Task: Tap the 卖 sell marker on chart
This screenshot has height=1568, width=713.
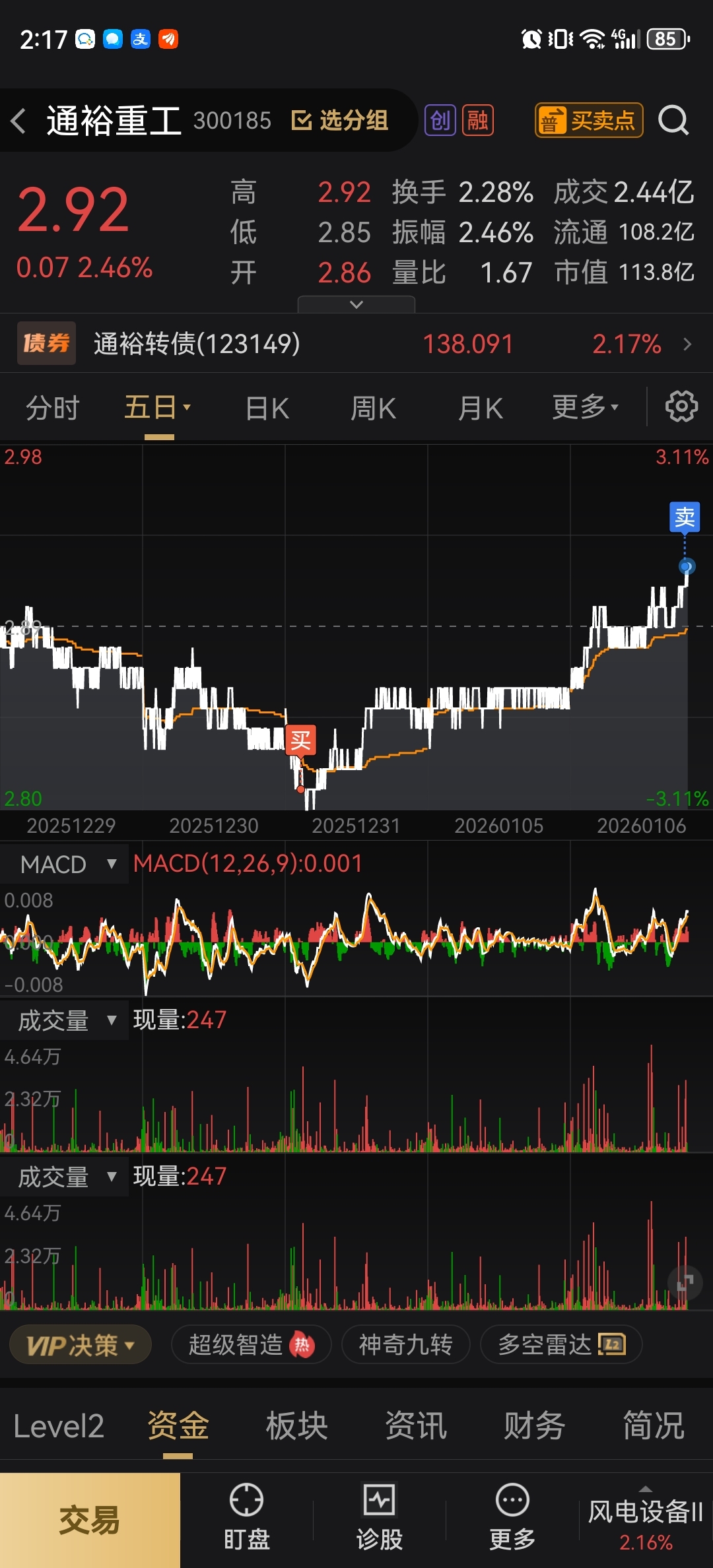Action: click(685, 517)
